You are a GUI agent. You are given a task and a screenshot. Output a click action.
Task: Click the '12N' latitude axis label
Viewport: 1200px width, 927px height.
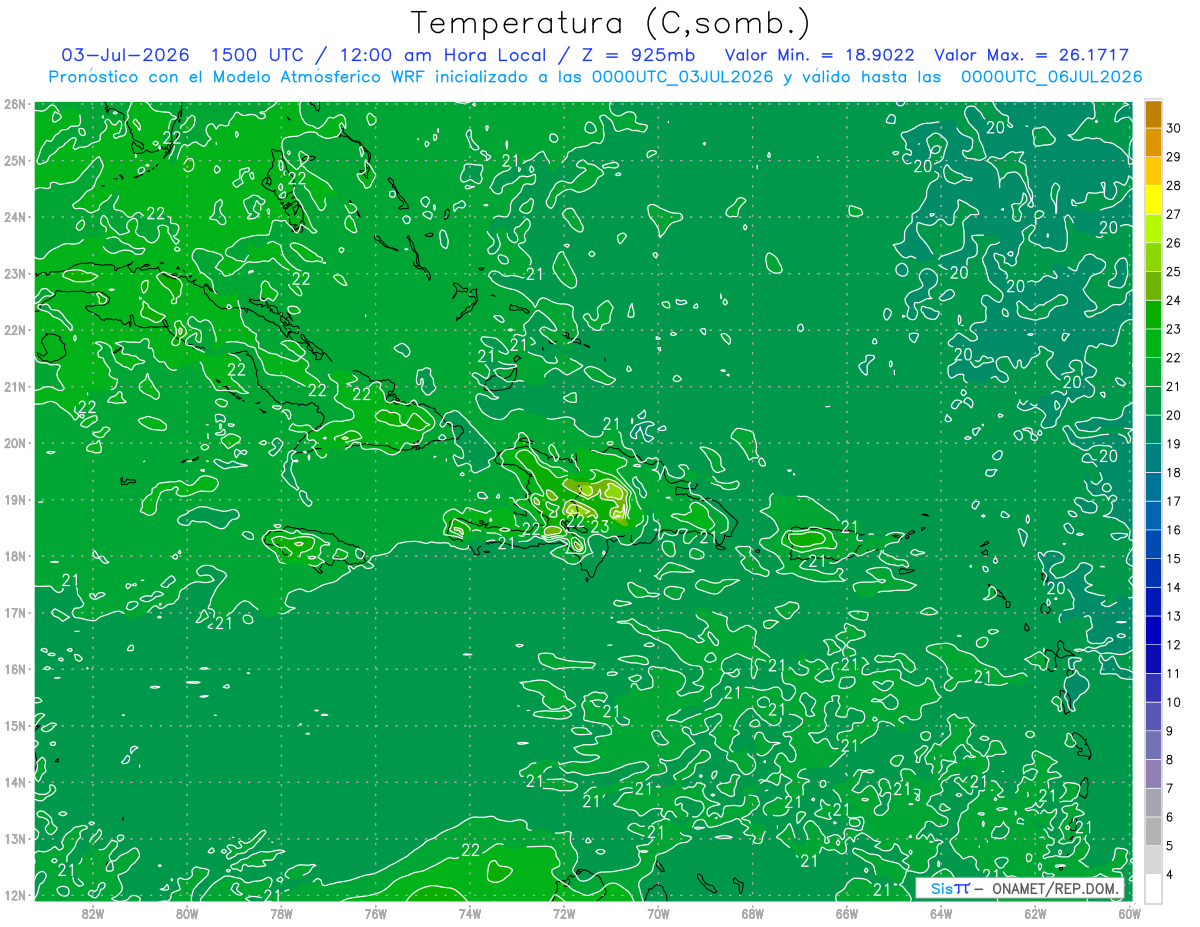pyautogui.click(x=14, y=895)
